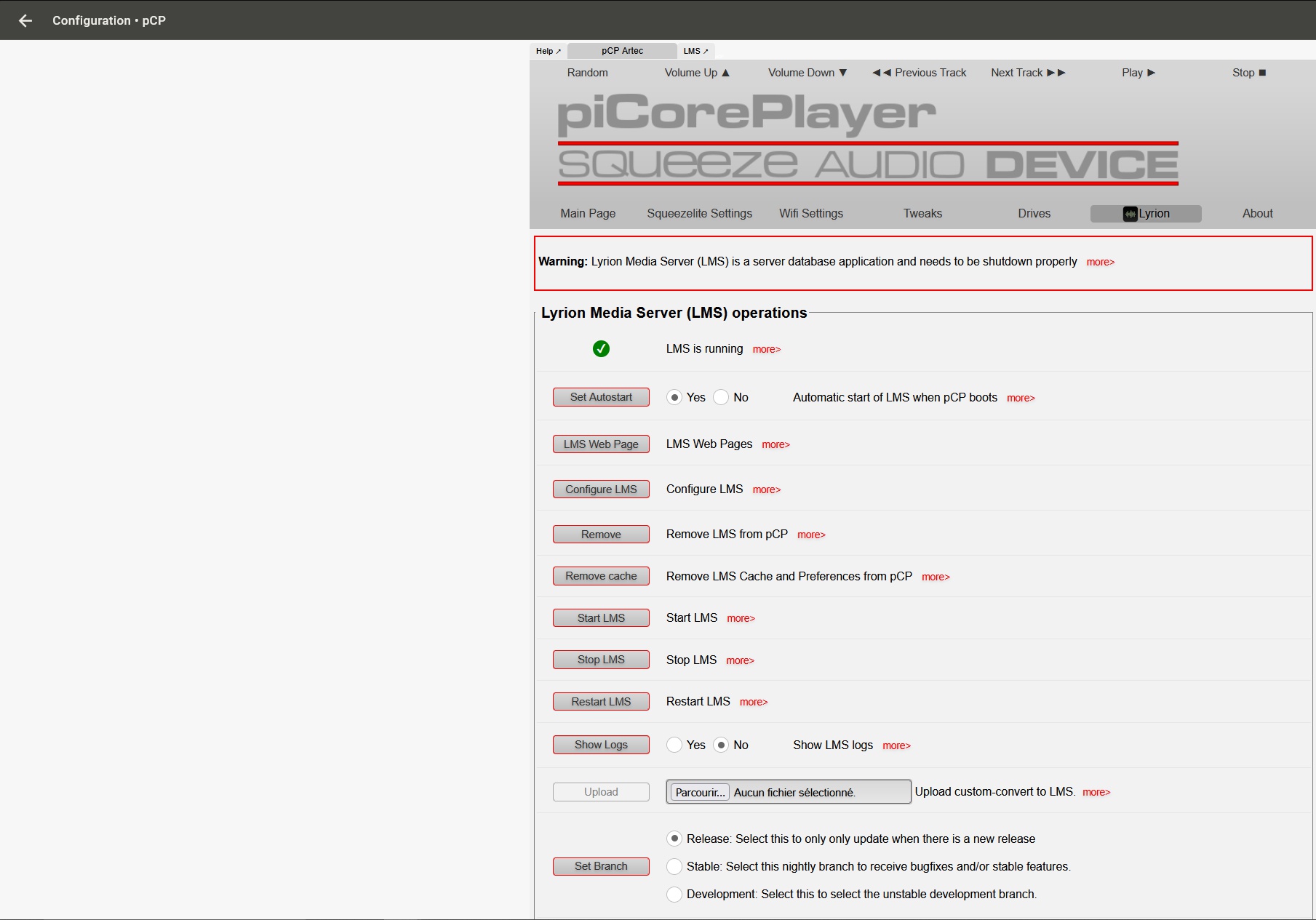The height and width of the screenshot is (920, 1316).
Task: Switch to the Tweaks tab
Action: click(x=922, y=213)
